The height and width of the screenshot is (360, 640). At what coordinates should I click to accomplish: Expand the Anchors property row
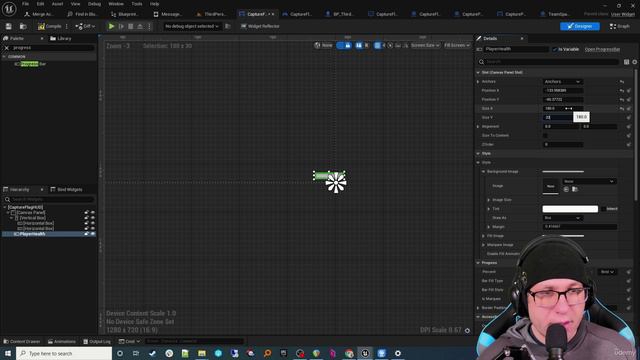[478, 82]
